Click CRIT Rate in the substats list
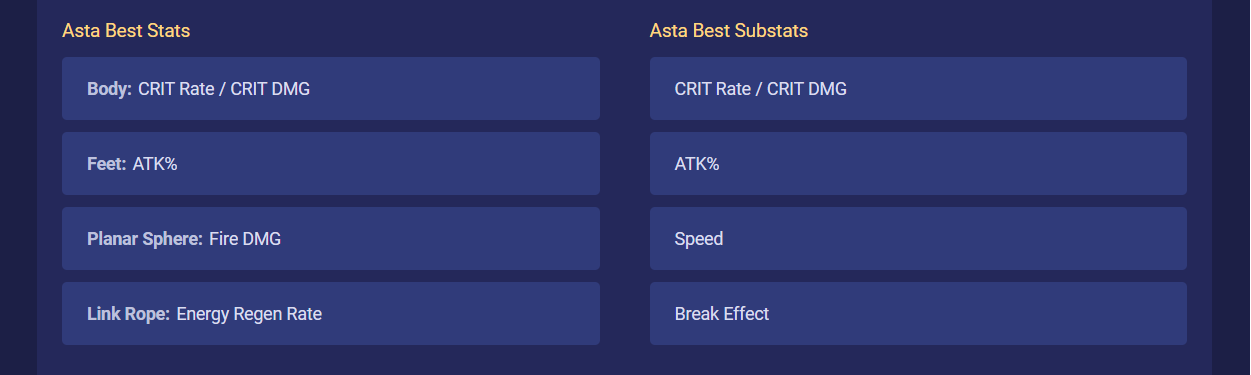1251x375 pixels. coord(714,89)
